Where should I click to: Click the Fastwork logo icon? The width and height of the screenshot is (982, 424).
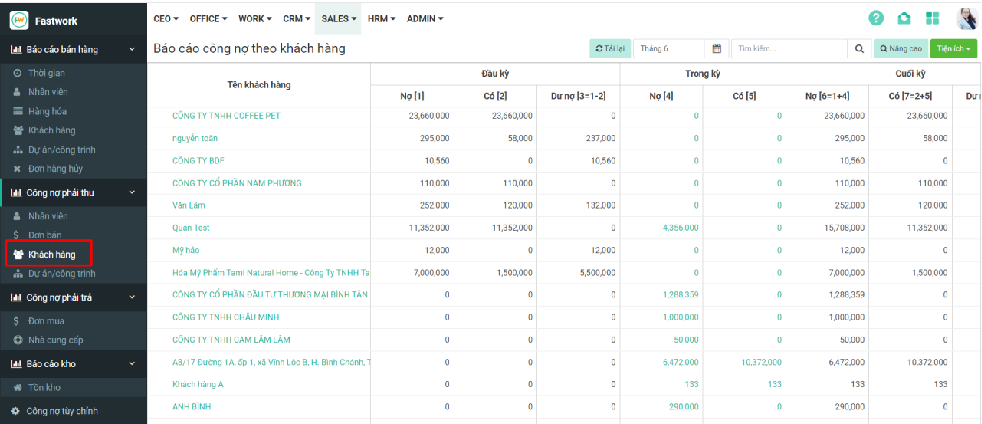pos(18,20)
